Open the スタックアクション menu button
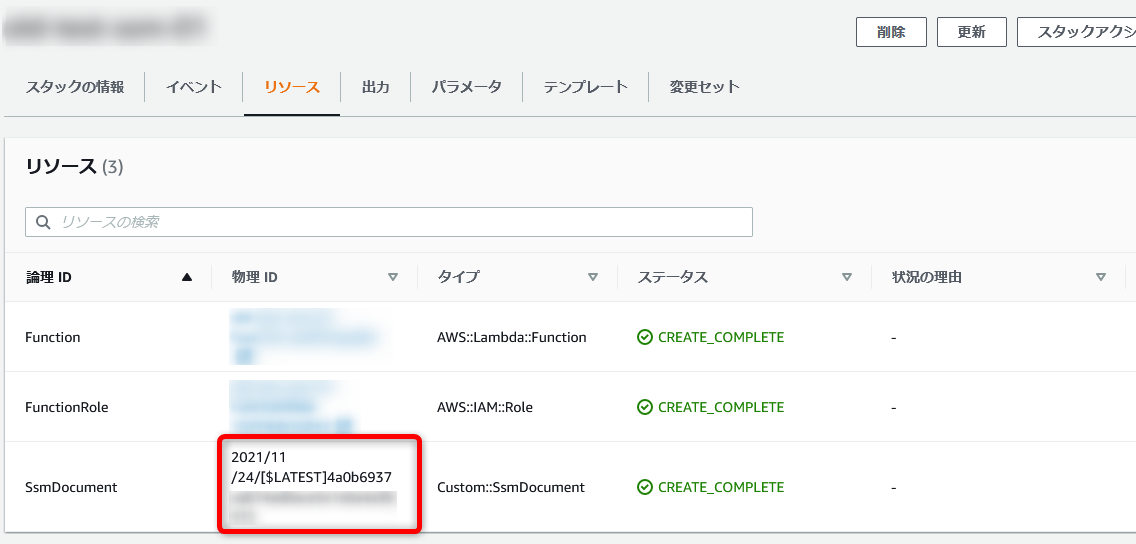Viewport: 1136px width, 544px height. coord(1077,33)
